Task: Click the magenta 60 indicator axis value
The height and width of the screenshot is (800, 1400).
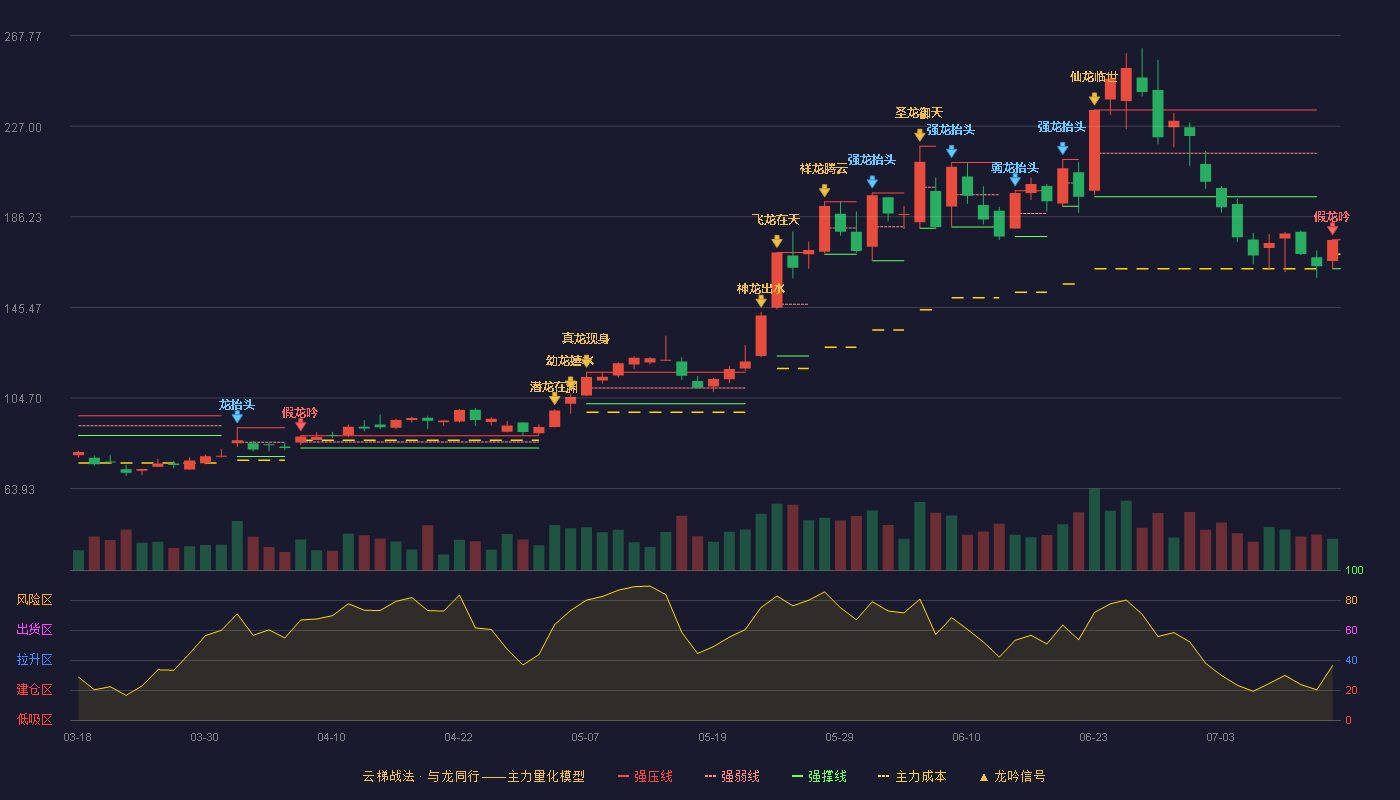Action: (1351, 630)
